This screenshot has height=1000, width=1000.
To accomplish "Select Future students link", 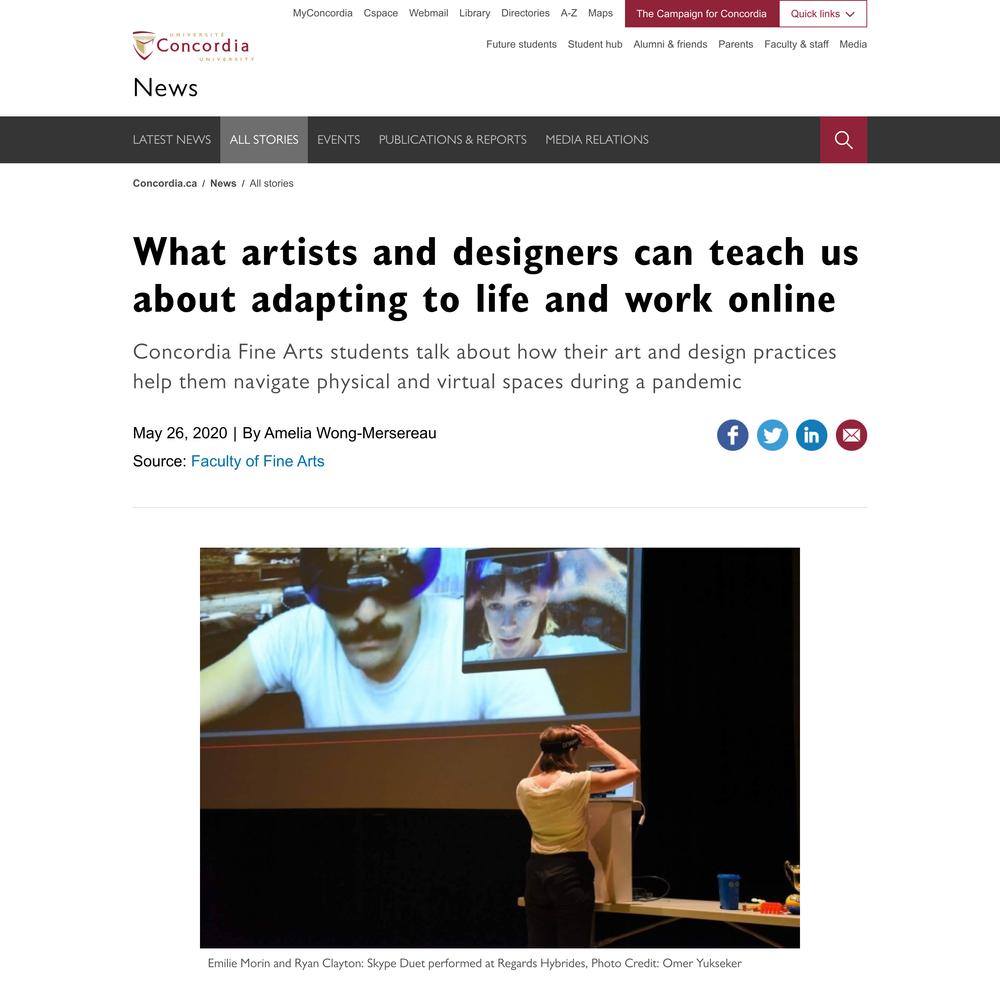I will (521, 44).
